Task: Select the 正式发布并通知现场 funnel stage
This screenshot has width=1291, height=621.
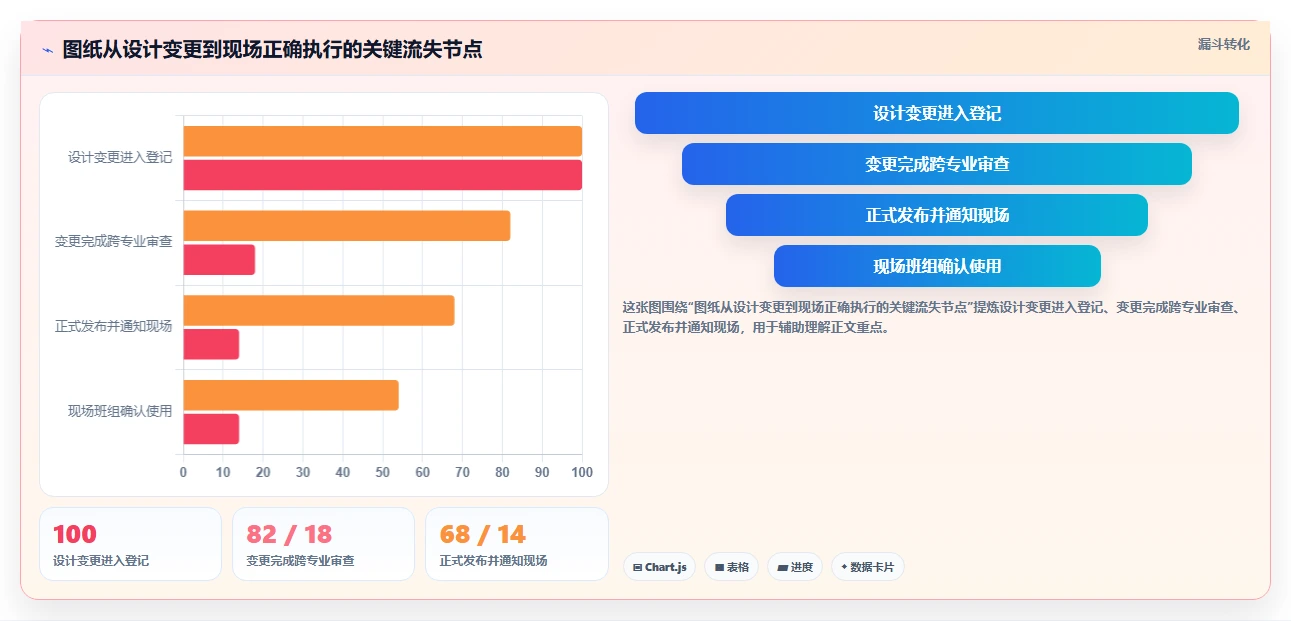Action: coord(937,215)
